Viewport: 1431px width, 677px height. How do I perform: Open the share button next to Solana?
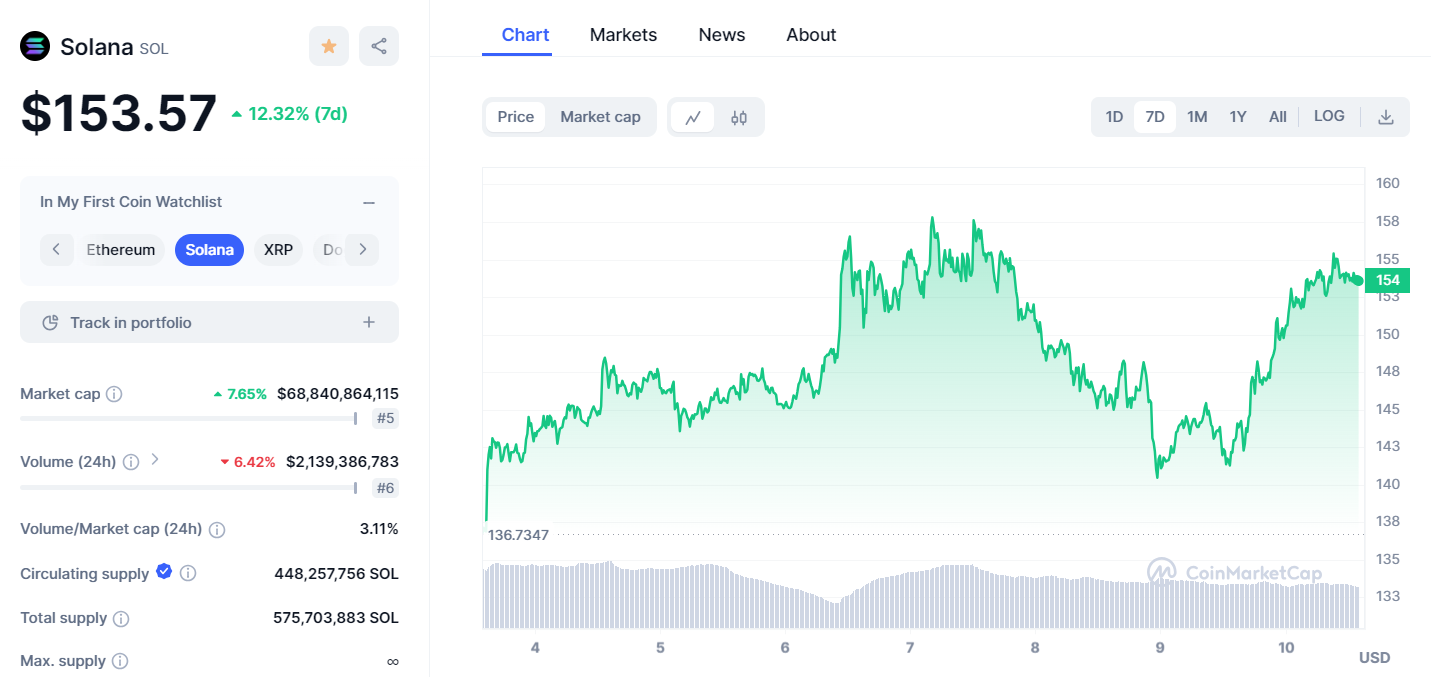pyautogui.click(x=379, y=46)
